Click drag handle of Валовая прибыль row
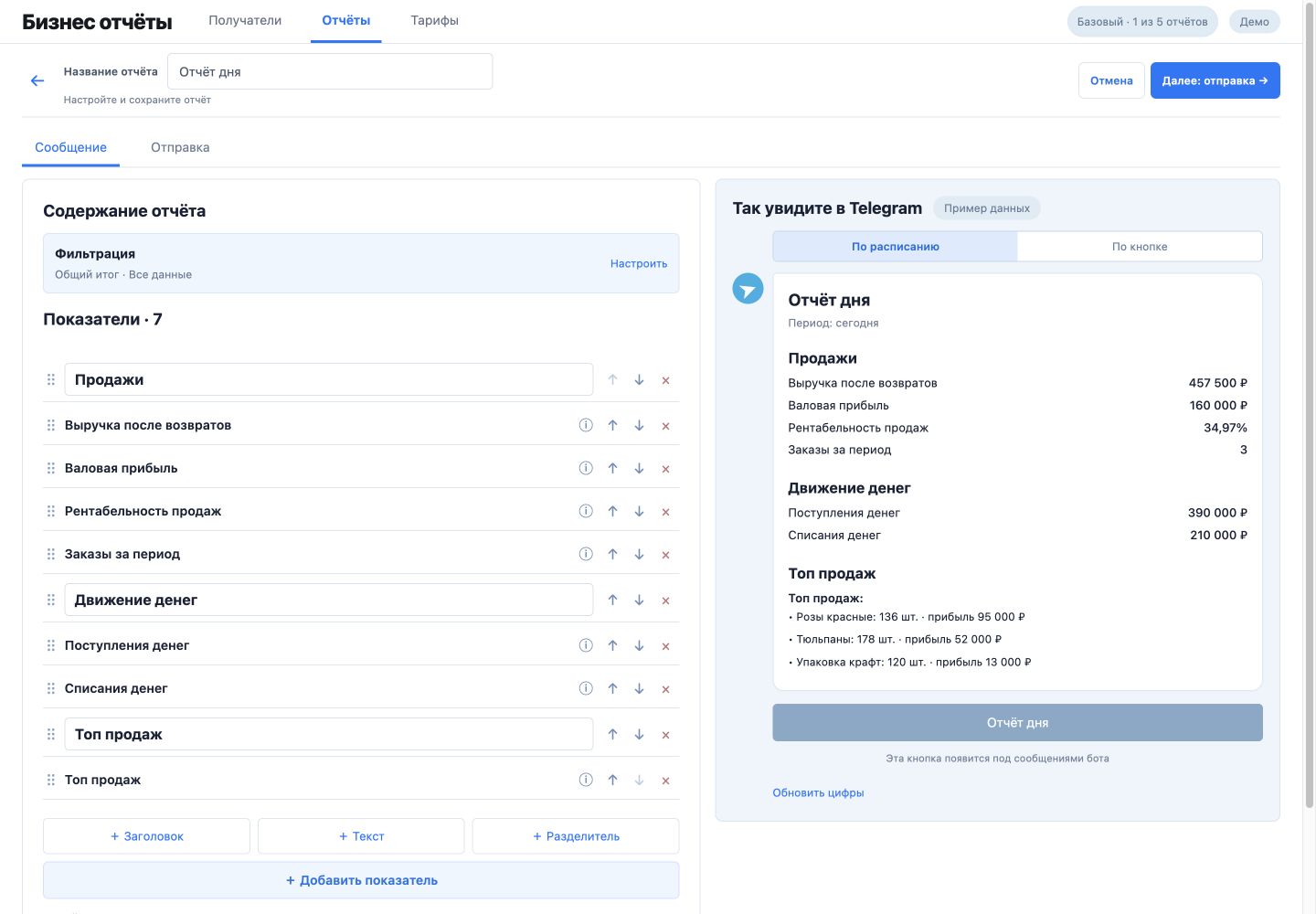1316x914 pixels. (51, 468)
